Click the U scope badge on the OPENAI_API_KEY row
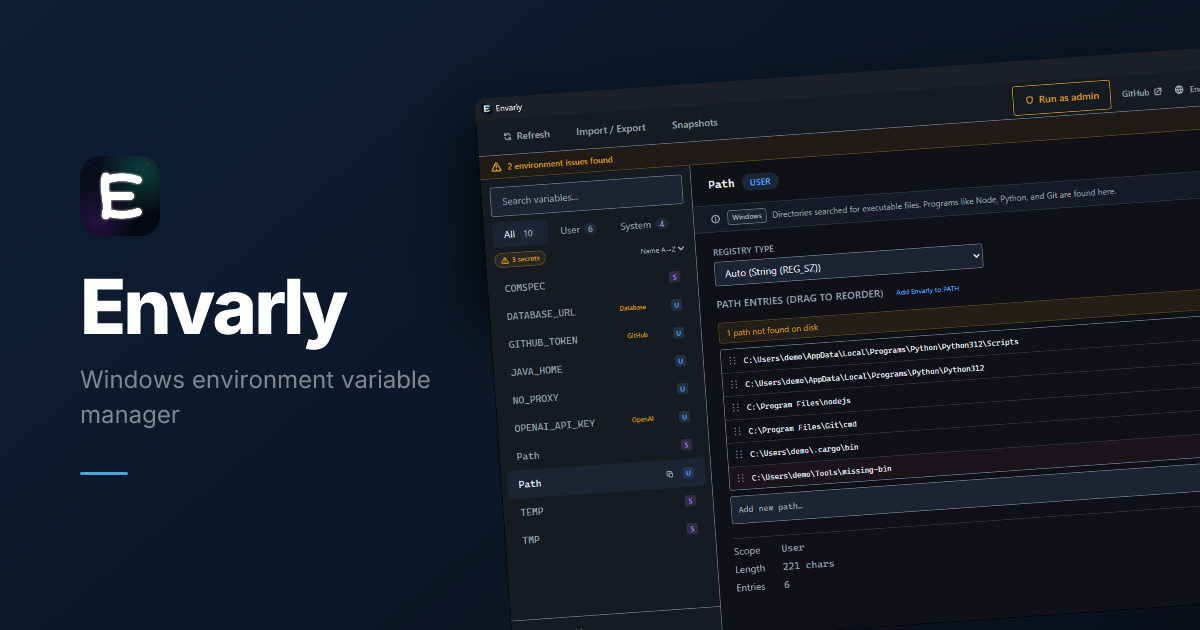 click(684, 417)
